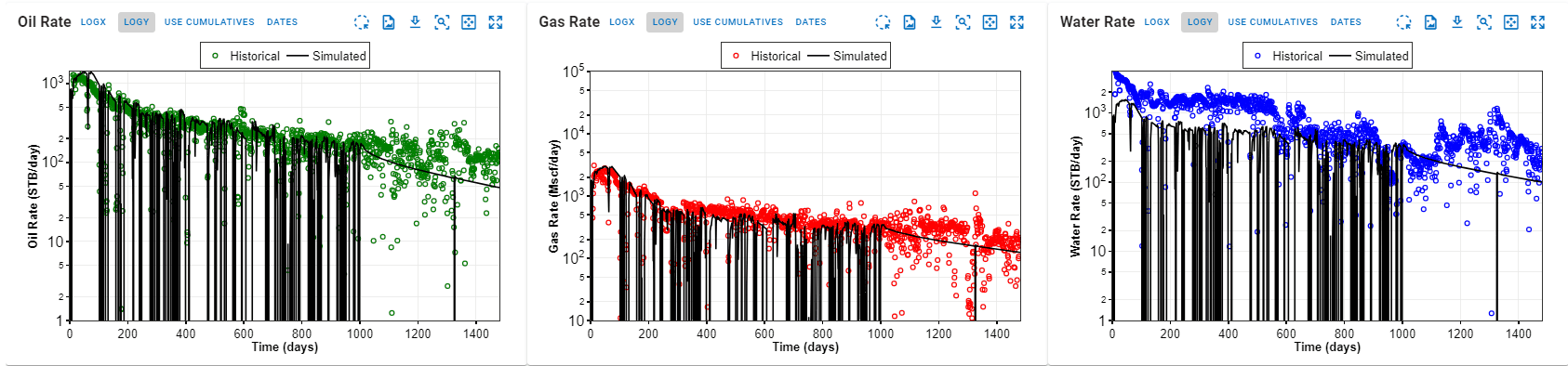Toggle DATES axis on Water Rate chart

1346,21
